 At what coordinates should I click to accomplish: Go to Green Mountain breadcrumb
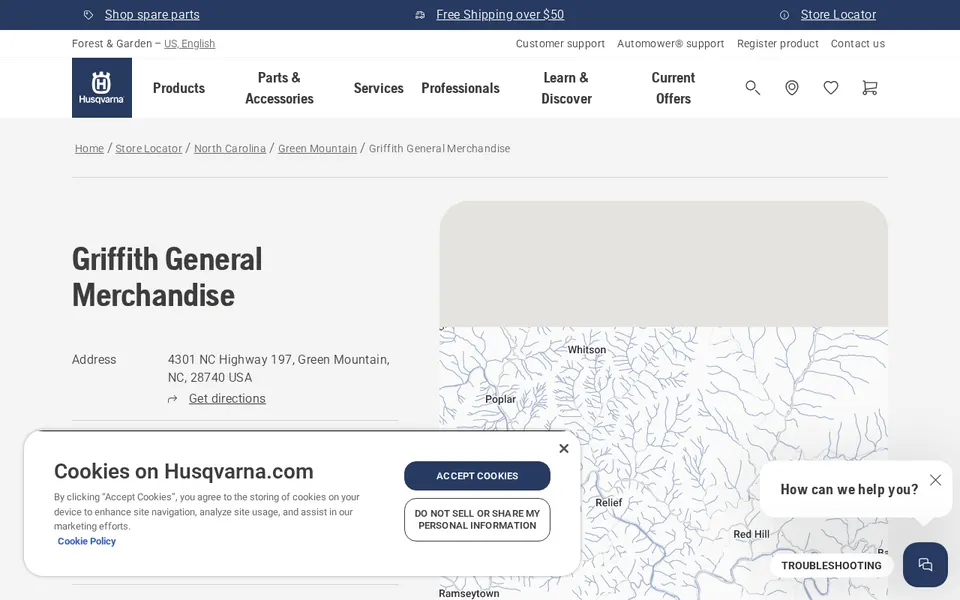317,148
